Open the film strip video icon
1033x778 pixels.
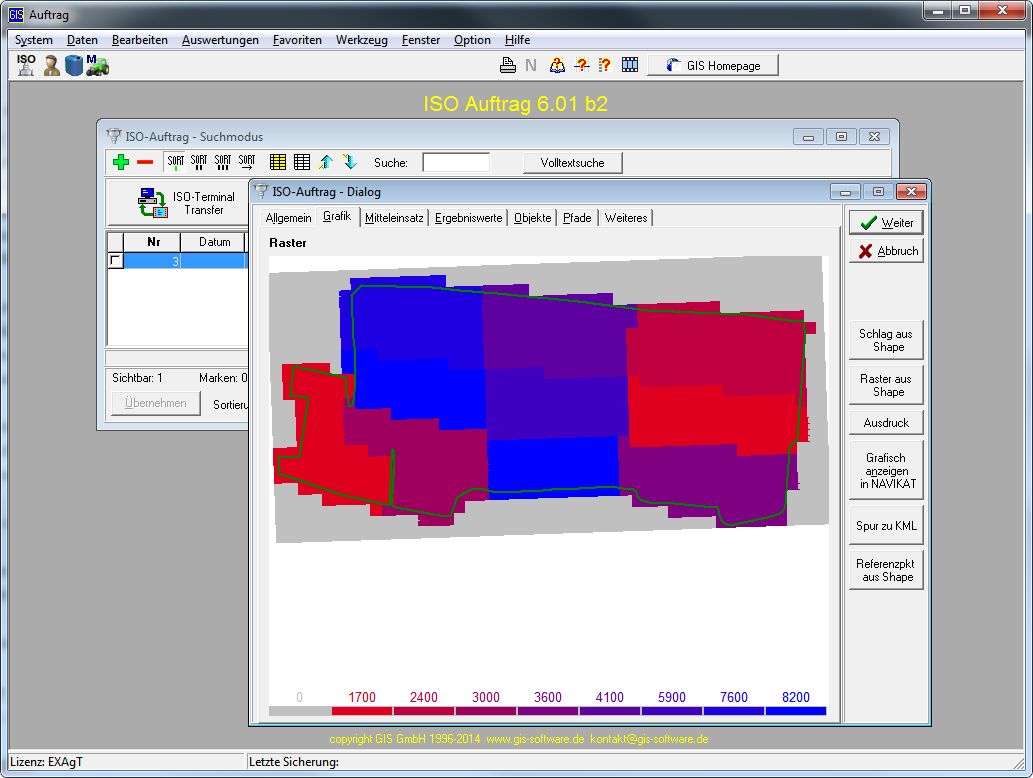[629, 65]
